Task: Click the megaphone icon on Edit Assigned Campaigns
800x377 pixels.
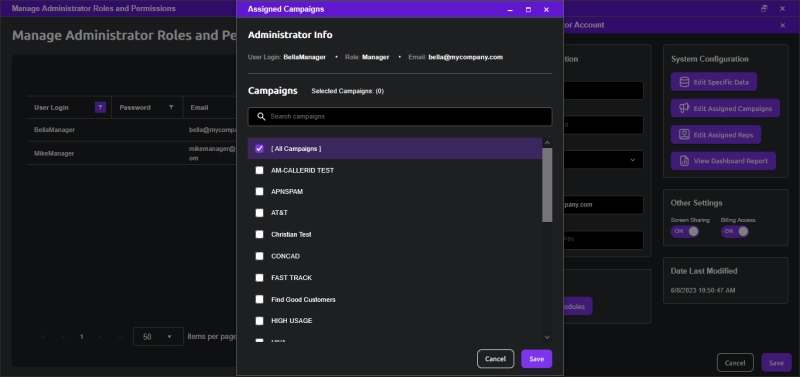Action: (684, 108)
